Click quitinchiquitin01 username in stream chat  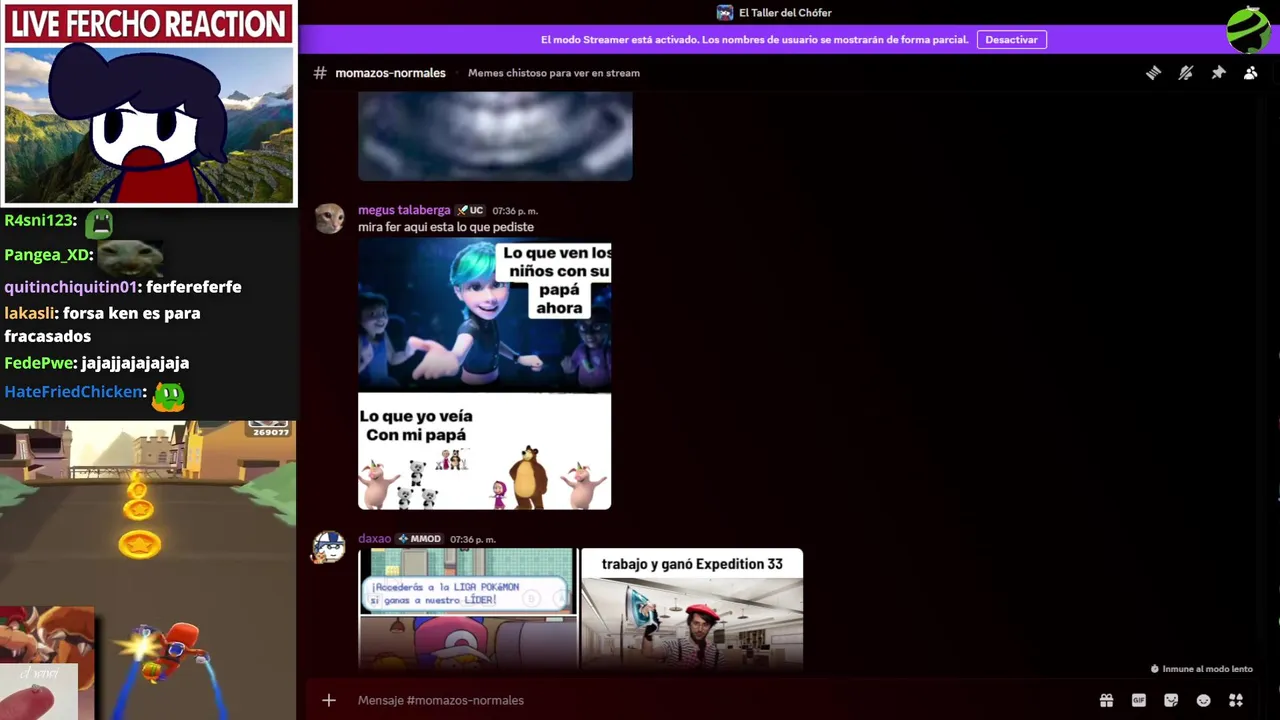(71, 287)
